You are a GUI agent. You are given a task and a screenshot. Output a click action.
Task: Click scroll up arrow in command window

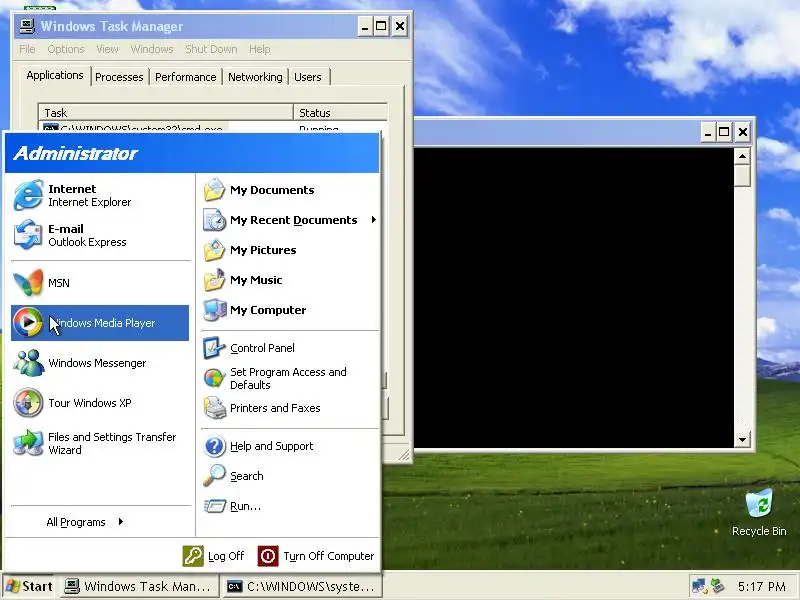point(742,156)
